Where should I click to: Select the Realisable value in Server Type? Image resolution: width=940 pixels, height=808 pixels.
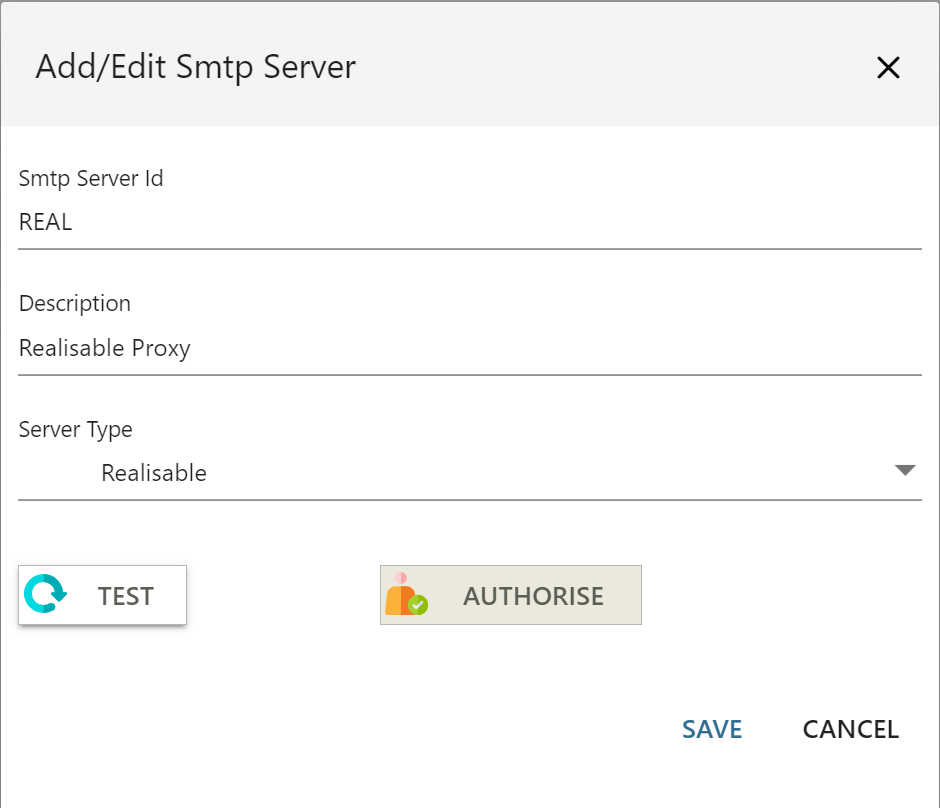click(x=154, y=473)
